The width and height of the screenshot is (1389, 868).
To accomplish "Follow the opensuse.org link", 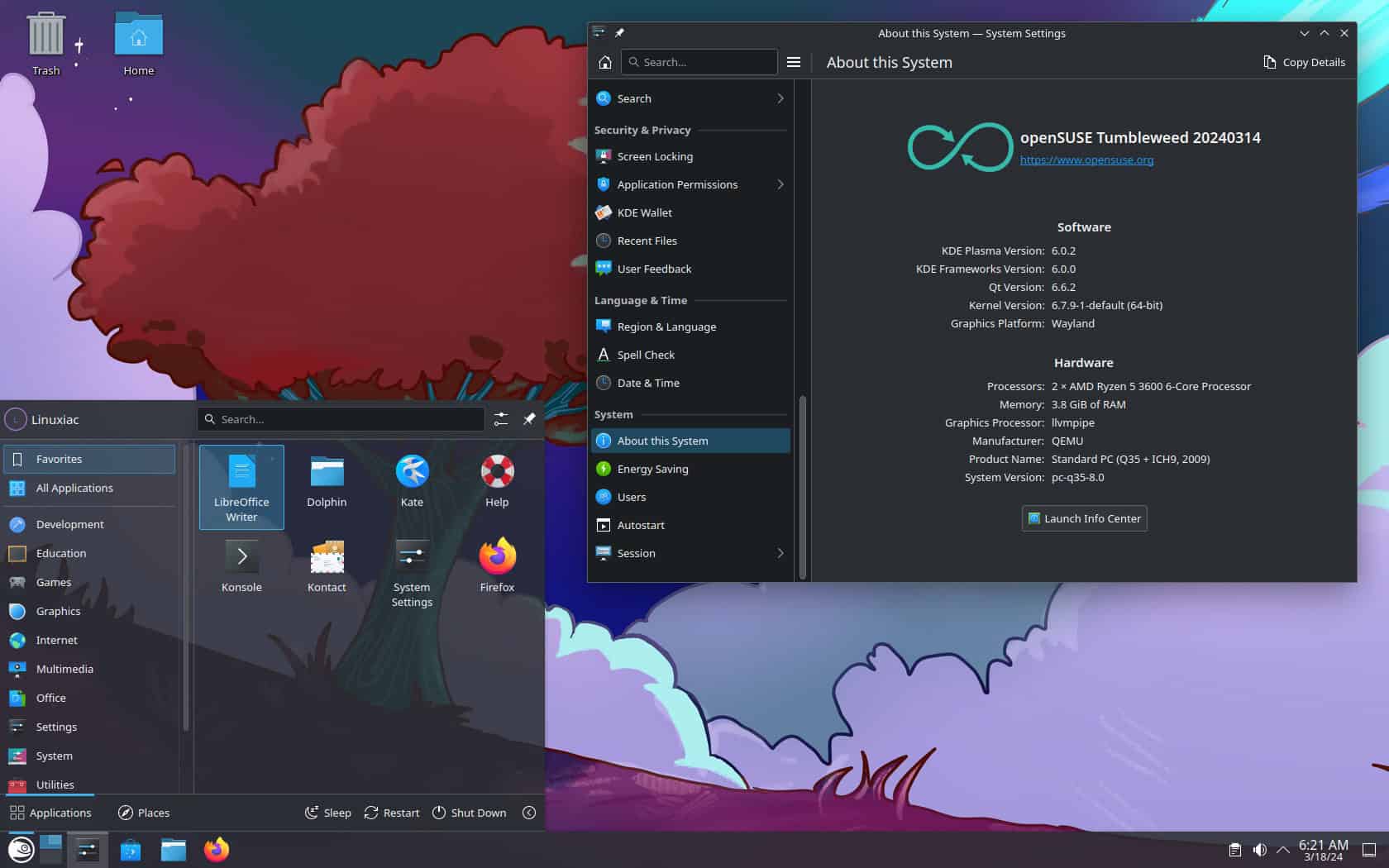I will 1086,160.
